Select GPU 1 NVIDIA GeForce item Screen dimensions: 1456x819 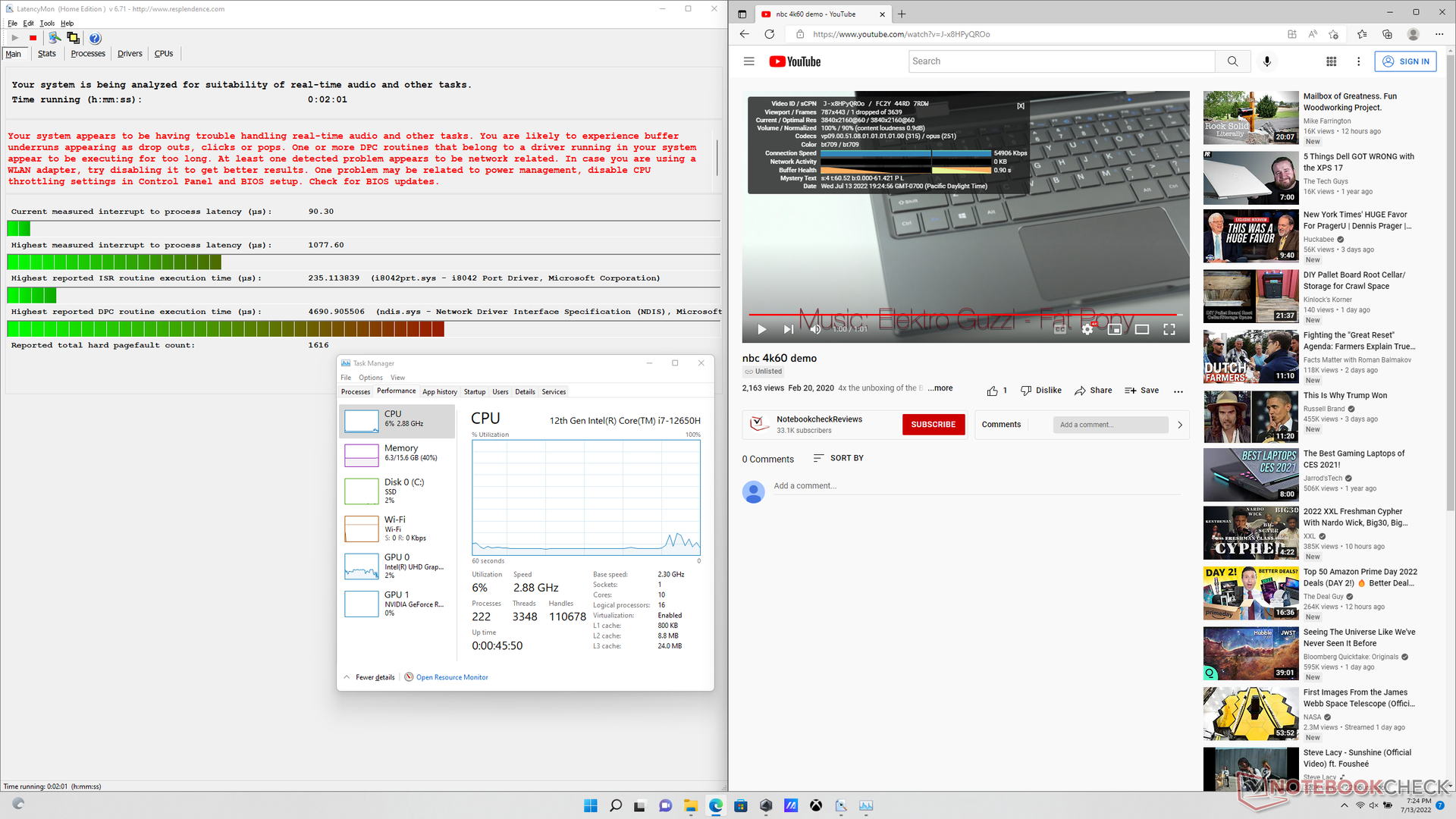click(397, 604)
